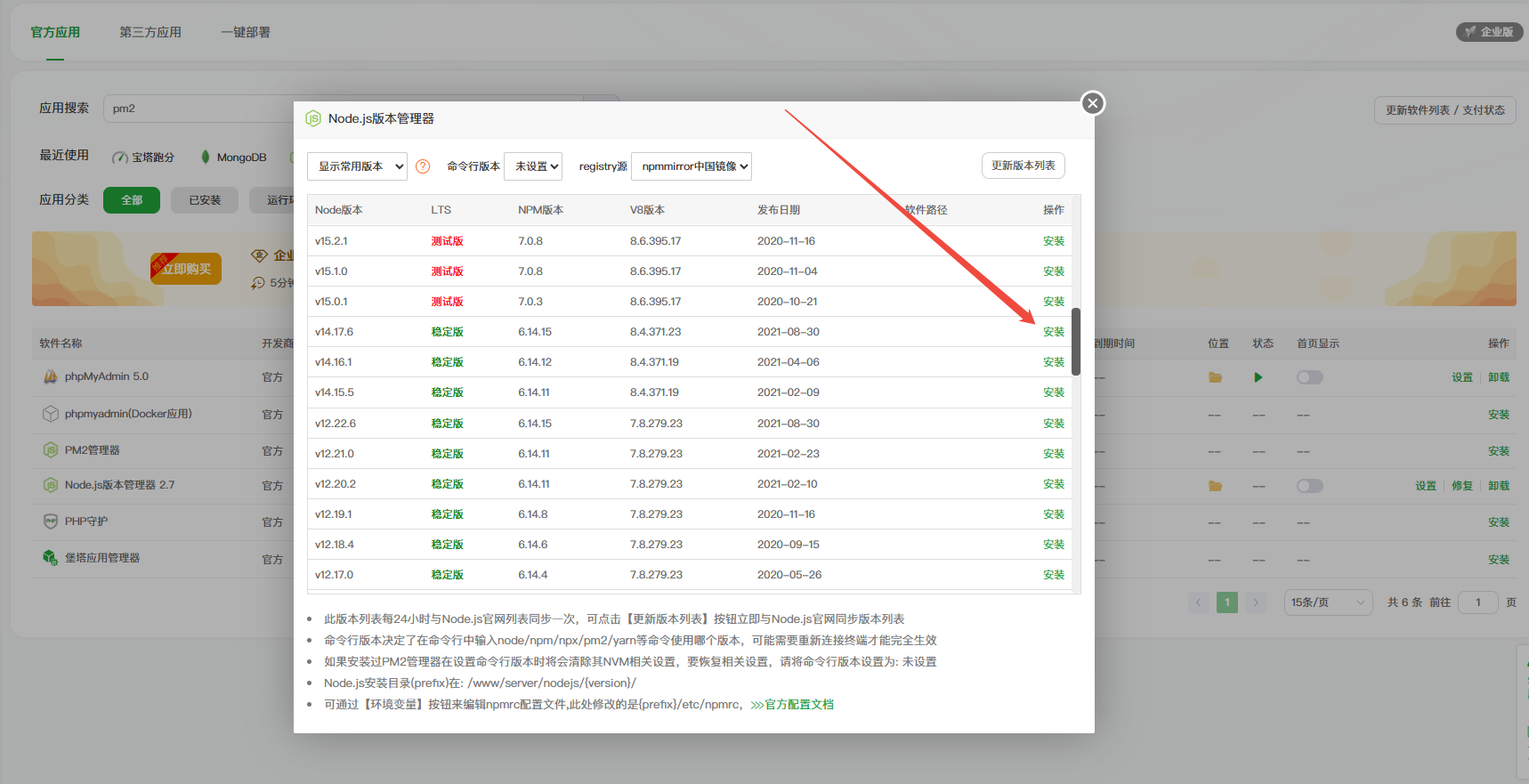This screenshot has width=1529, height=784.
Task: Click the phpMyAdmin green play status icon
Action: point(1258,377)
